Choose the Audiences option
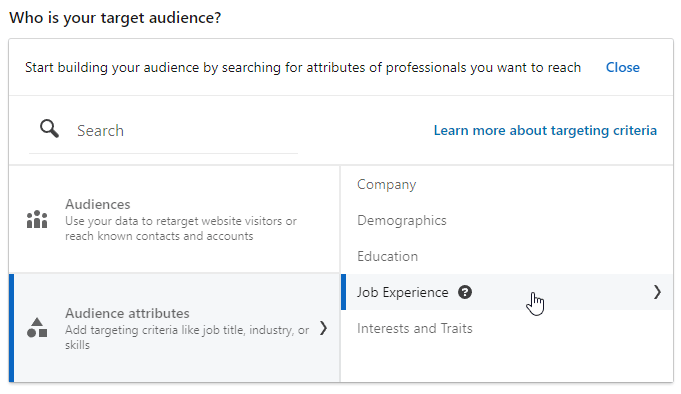Viewport: 681px width, 394px height. coord(174,219)
